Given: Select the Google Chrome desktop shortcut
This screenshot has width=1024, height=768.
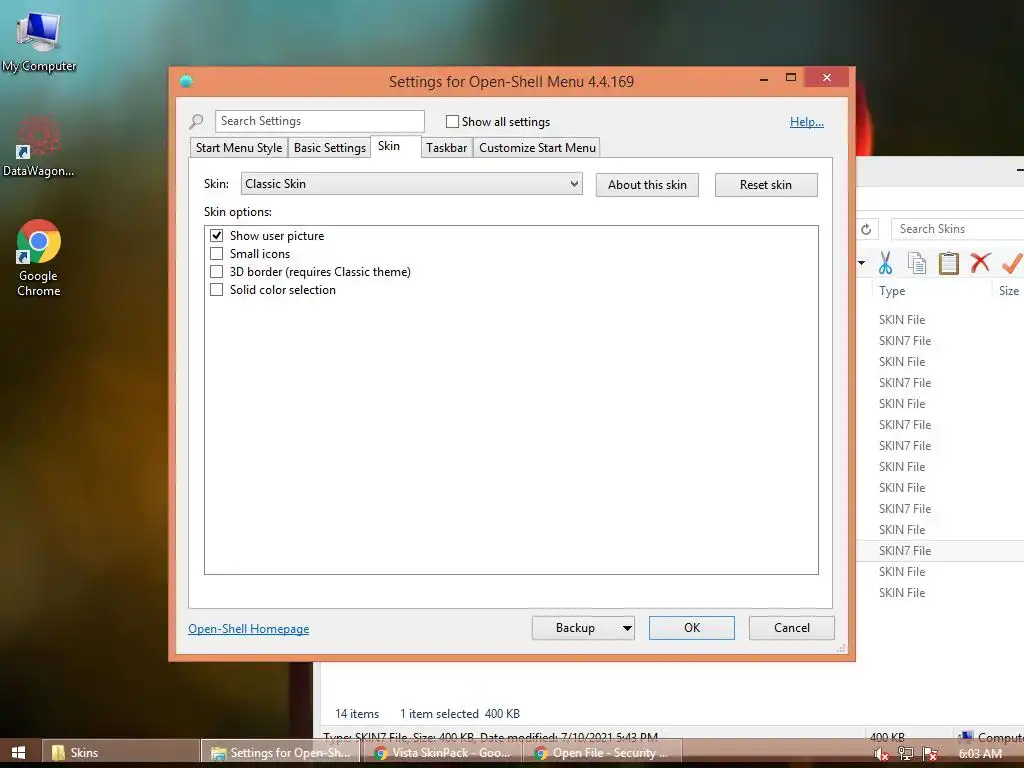Looking at the screenshot, I should tap(39, 258).
